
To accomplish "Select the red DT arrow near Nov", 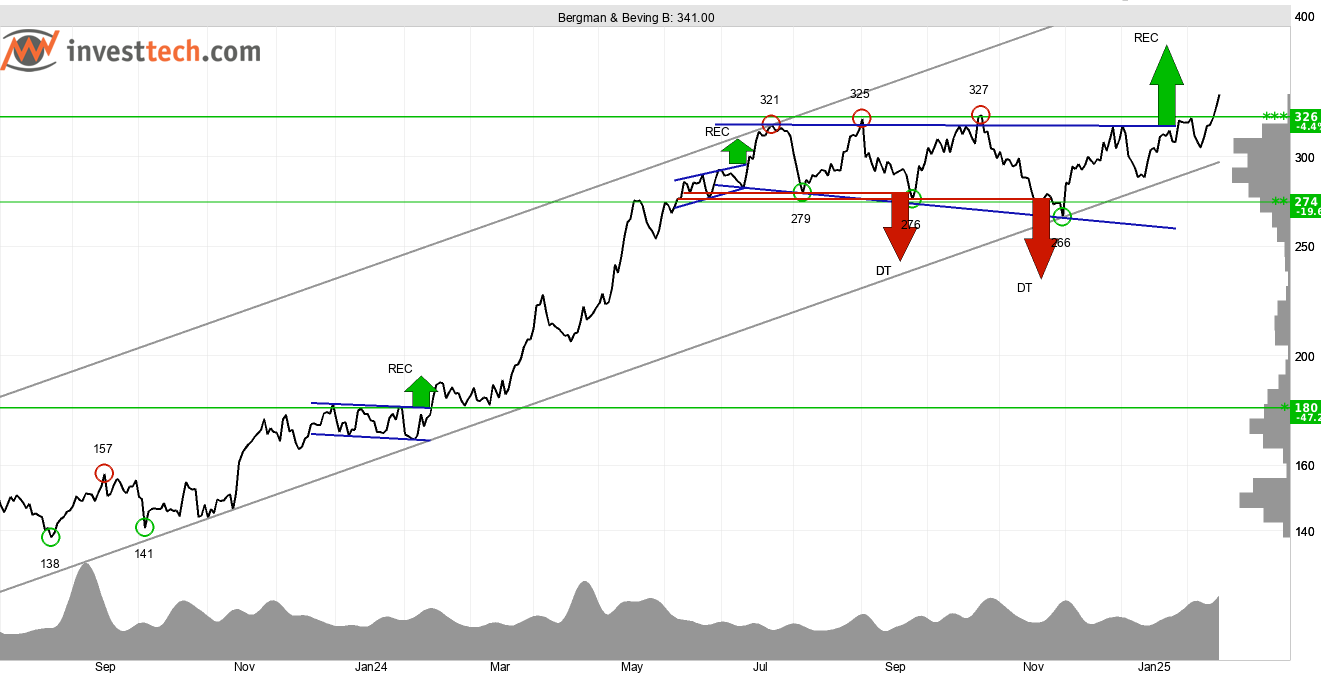I will pyautogui.click(x=1041, y=238).
